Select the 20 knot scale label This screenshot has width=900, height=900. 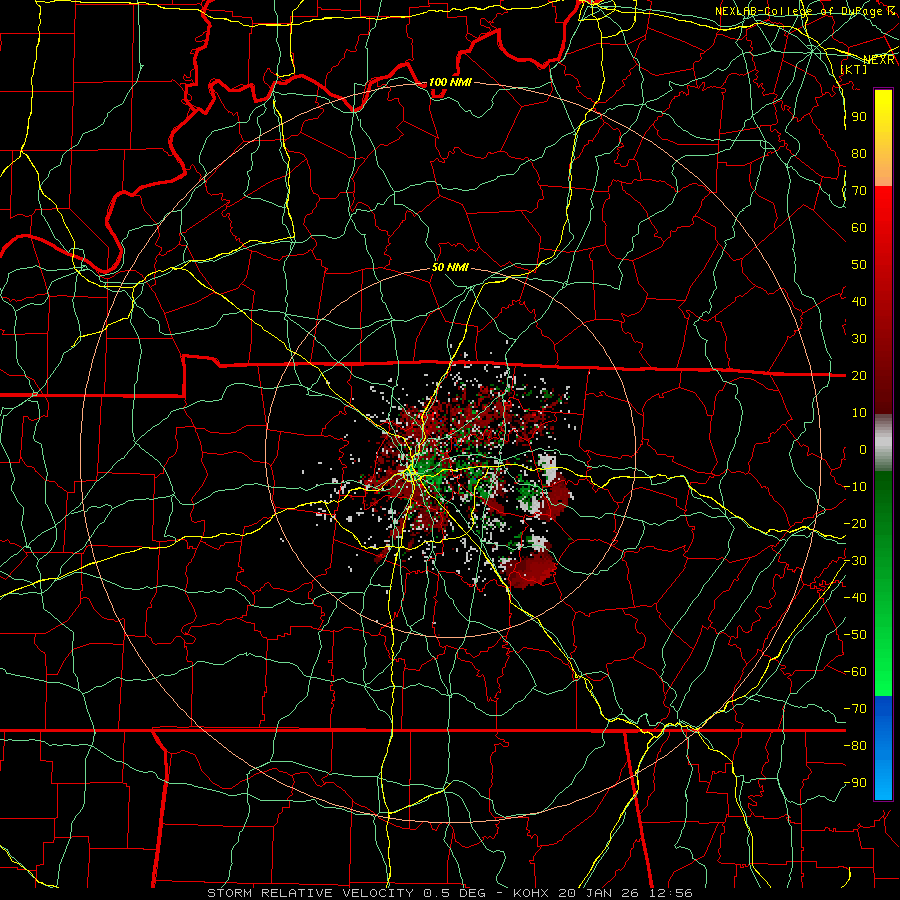(x=859, y=375)
